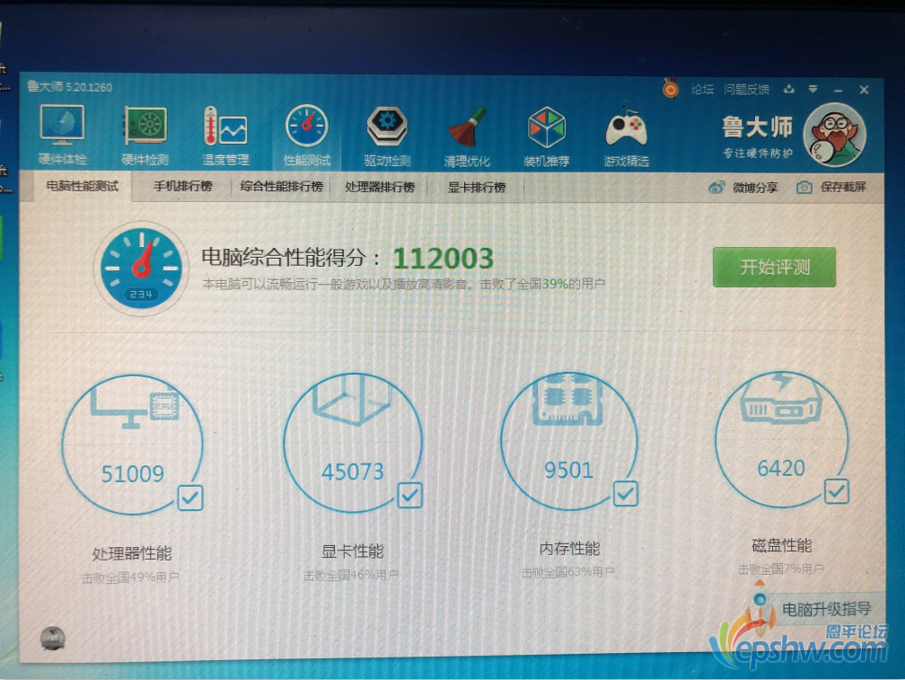Click the processor score 51009

tap(133, 474)
